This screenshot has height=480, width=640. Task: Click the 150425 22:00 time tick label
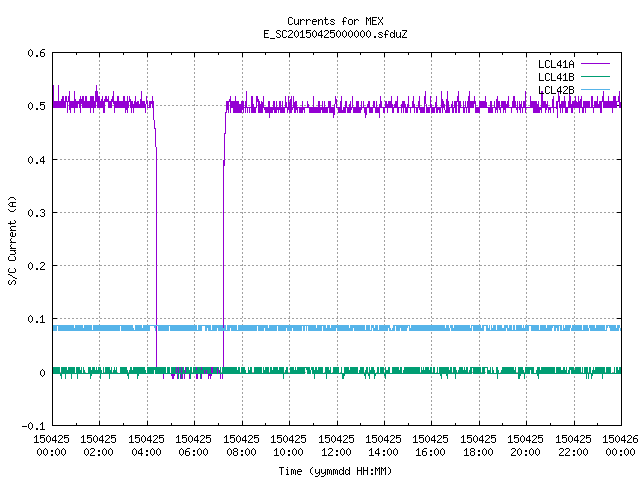(573, 445)
